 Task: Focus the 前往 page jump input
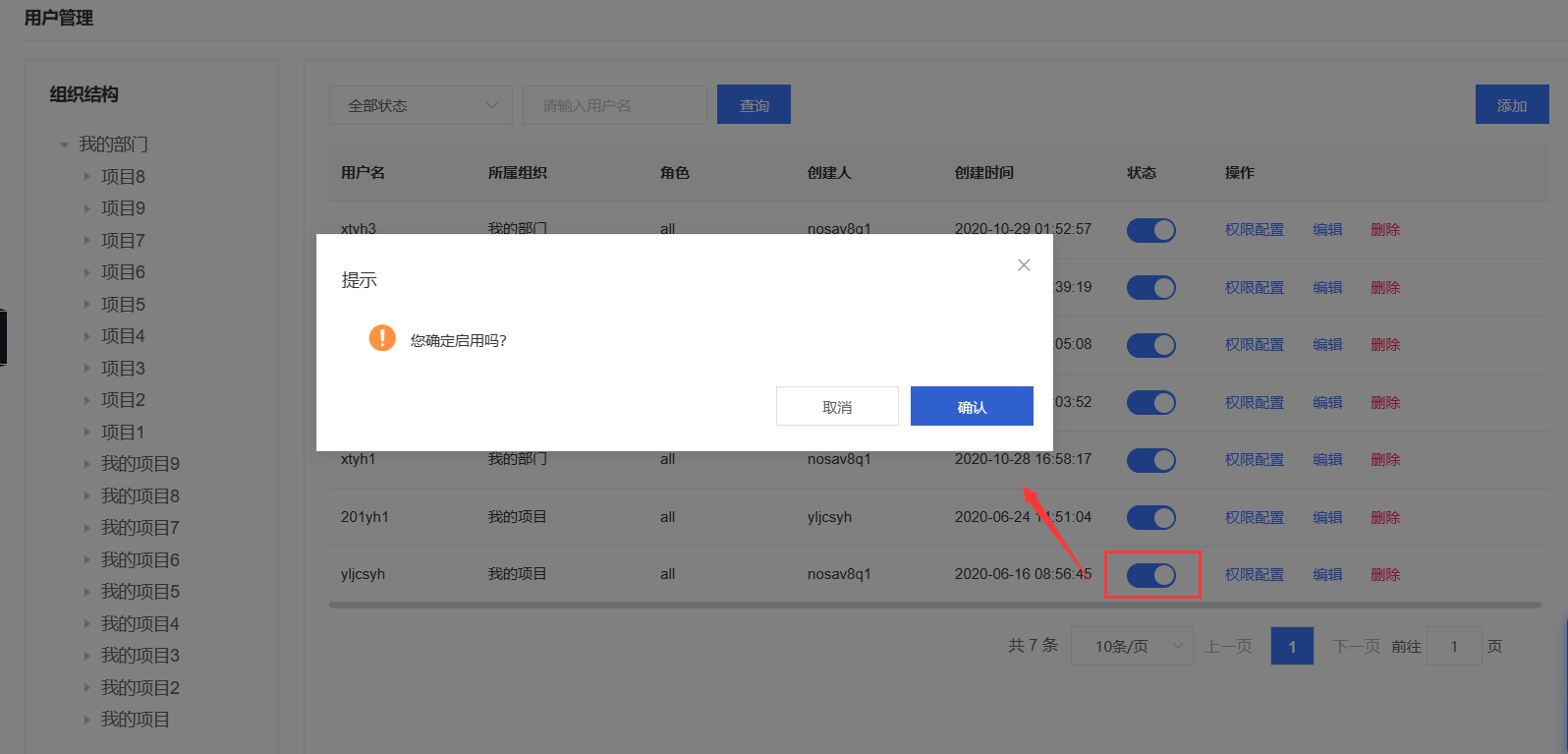1454,646
